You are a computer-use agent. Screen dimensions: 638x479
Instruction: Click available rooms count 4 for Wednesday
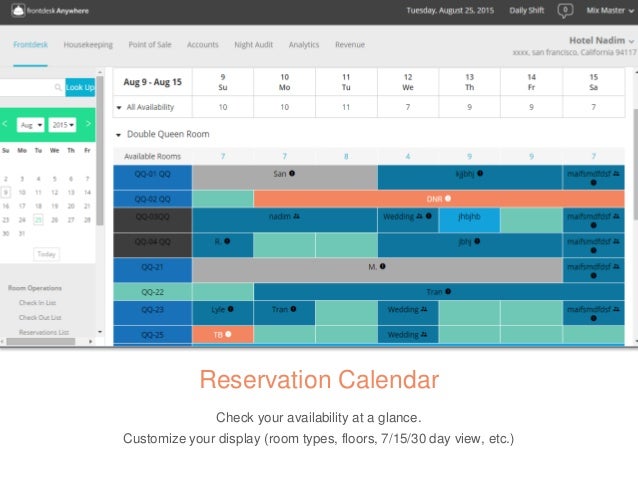coord(408,156)
